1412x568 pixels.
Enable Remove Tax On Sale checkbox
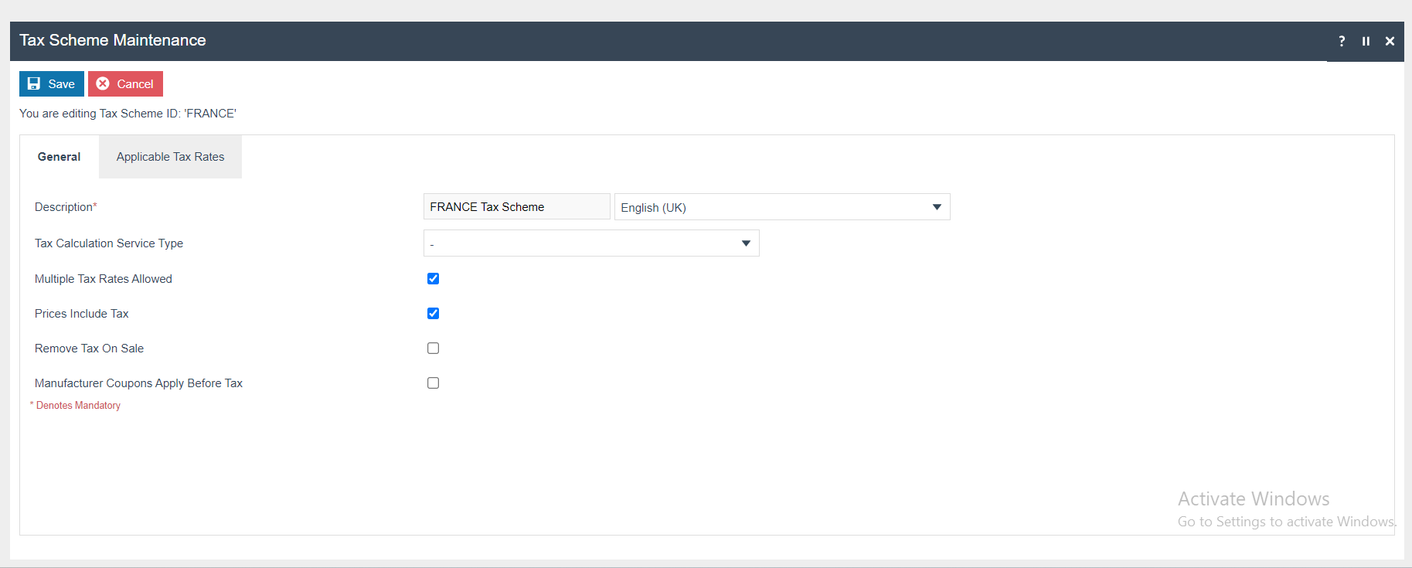point(433,348)
